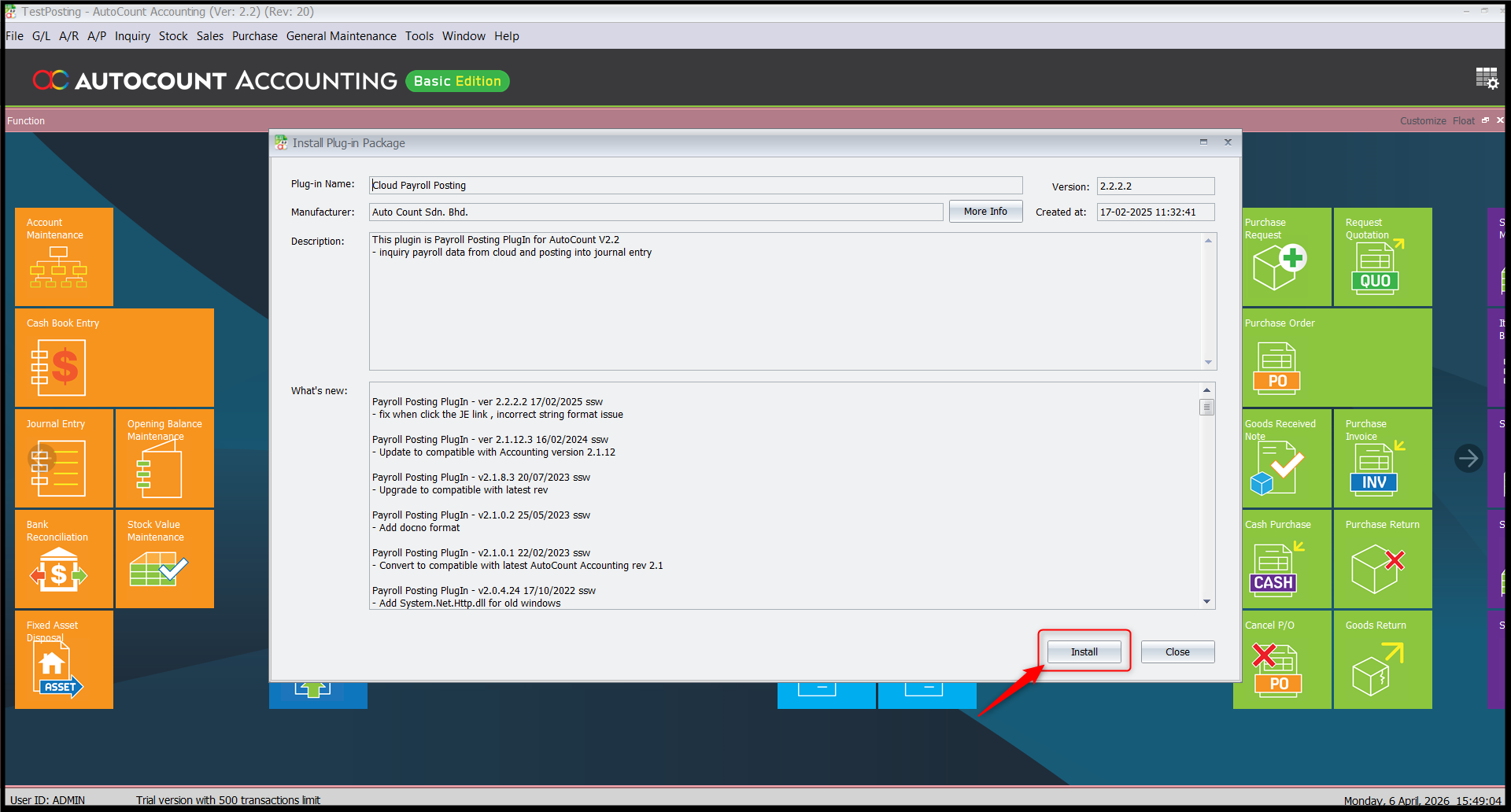Screen dimensions: 1511x812
Task: Open the Fixed Asset Disposal tile
Action: tap(64, 659)
